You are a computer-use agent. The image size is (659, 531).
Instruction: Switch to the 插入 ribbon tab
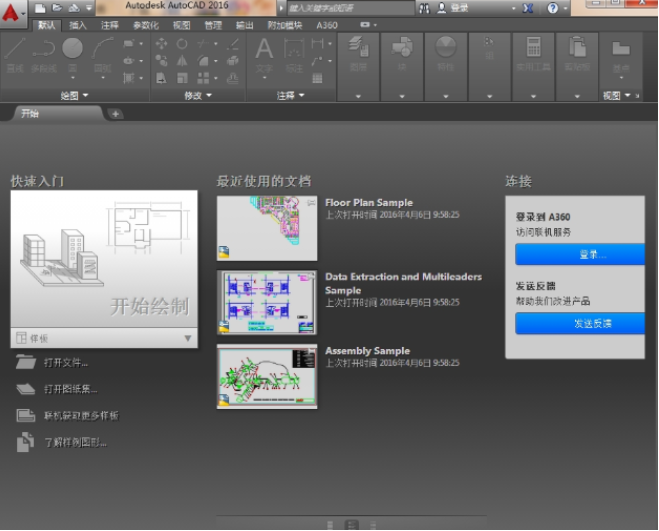tap(77, 25)
